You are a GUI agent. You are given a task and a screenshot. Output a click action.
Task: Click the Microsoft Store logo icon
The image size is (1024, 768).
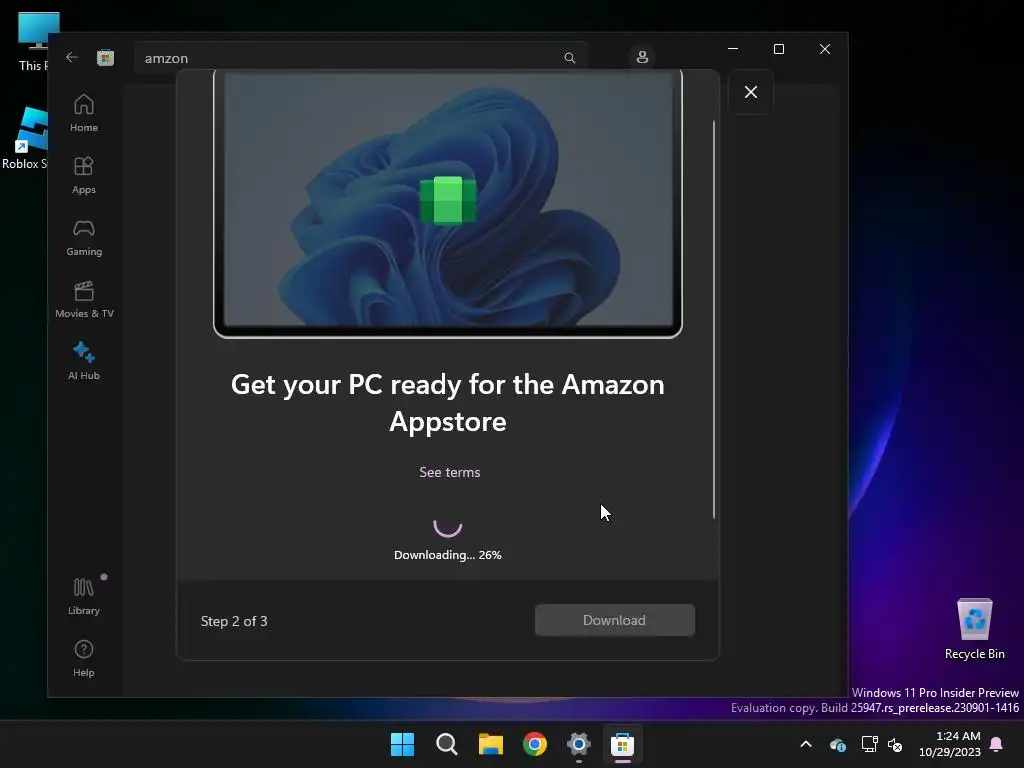105,57
